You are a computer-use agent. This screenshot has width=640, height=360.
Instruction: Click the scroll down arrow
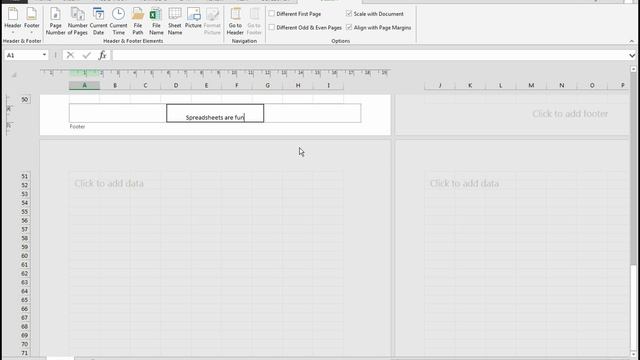click(633, 354)
